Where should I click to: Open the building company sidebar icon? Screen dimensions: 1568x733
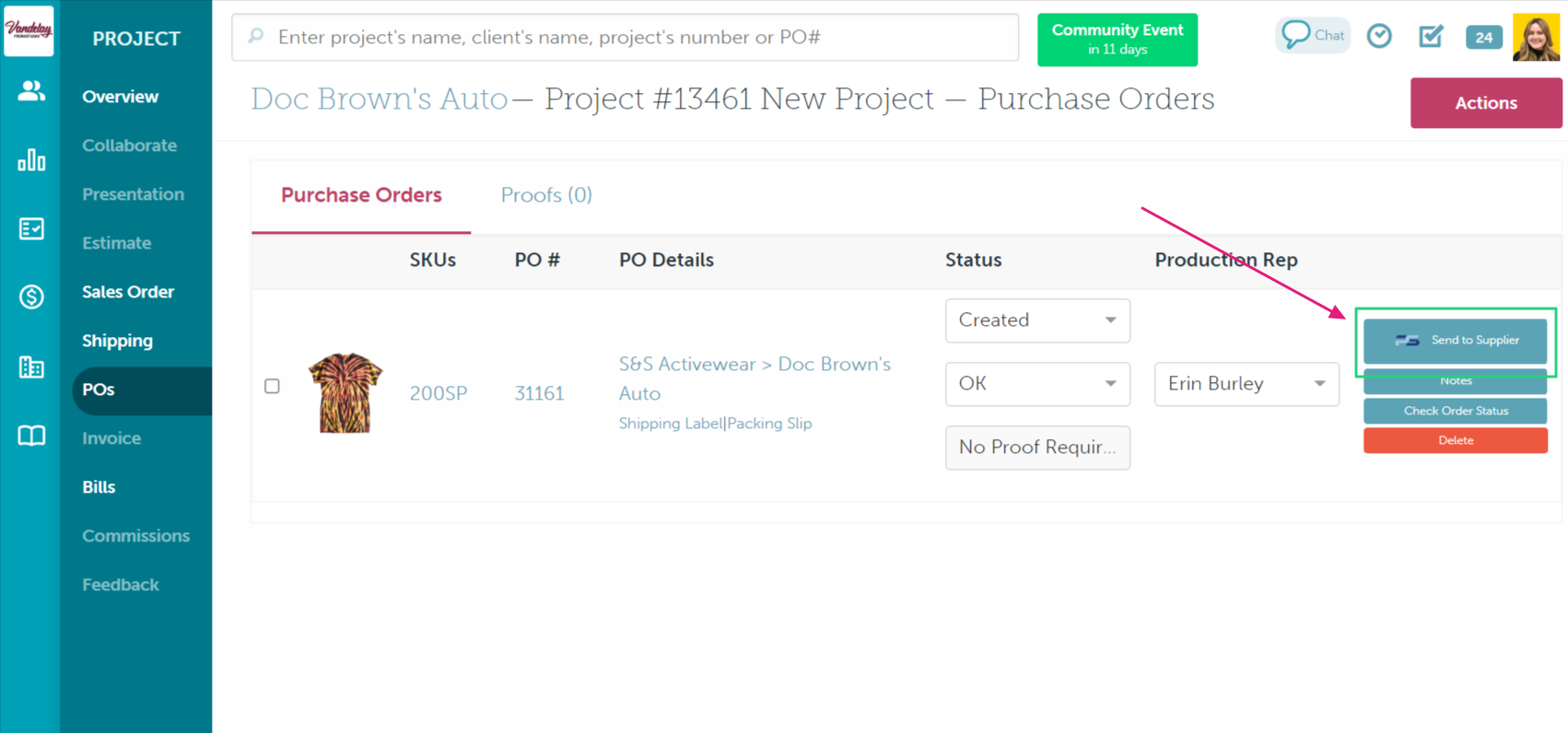pos(31,367)
